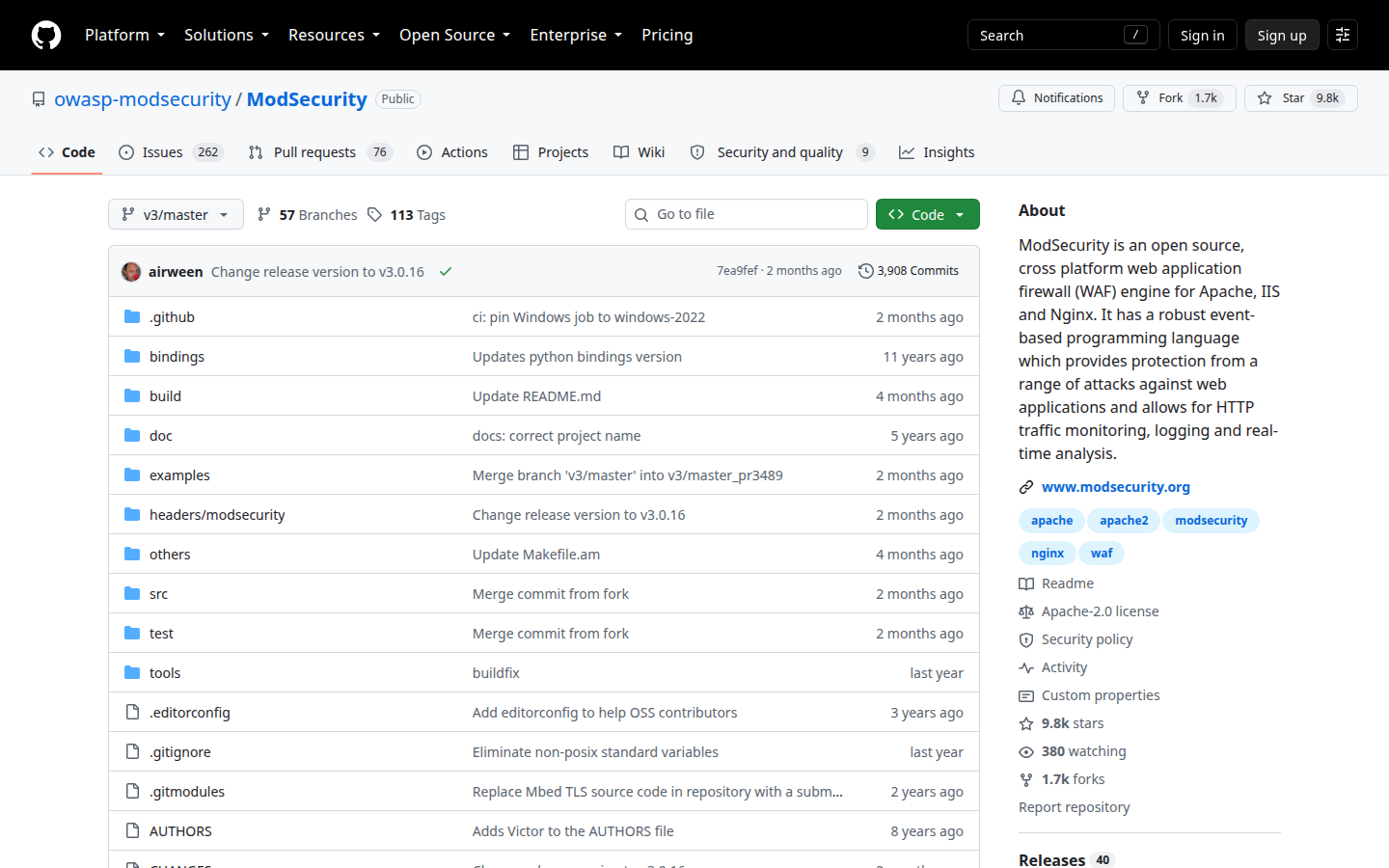1389x868 pixels.
Task: Open the bindings folder
Action: click(177, 357)
